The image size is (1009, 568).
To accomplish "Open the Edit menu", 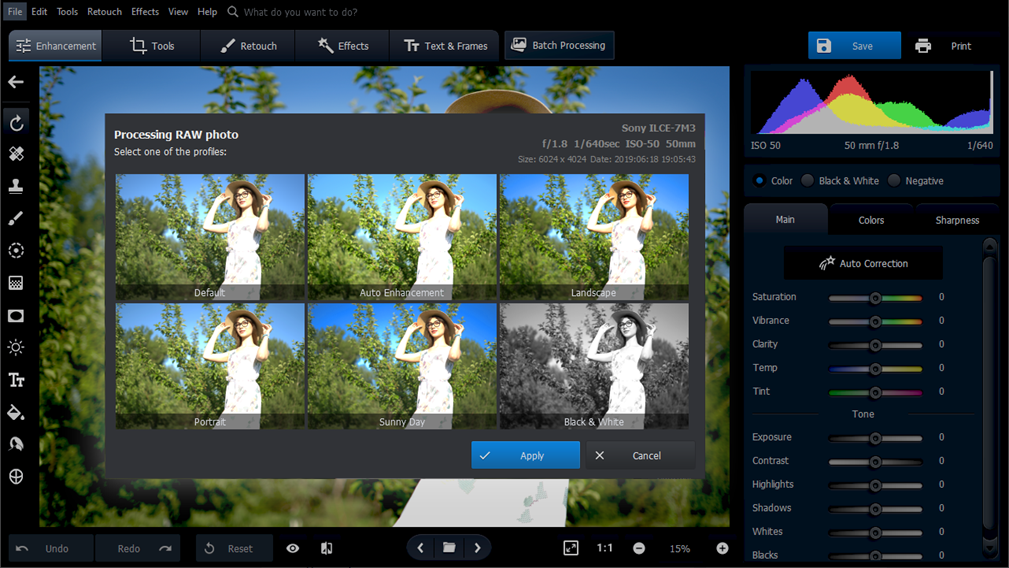I will coord(39,12).
